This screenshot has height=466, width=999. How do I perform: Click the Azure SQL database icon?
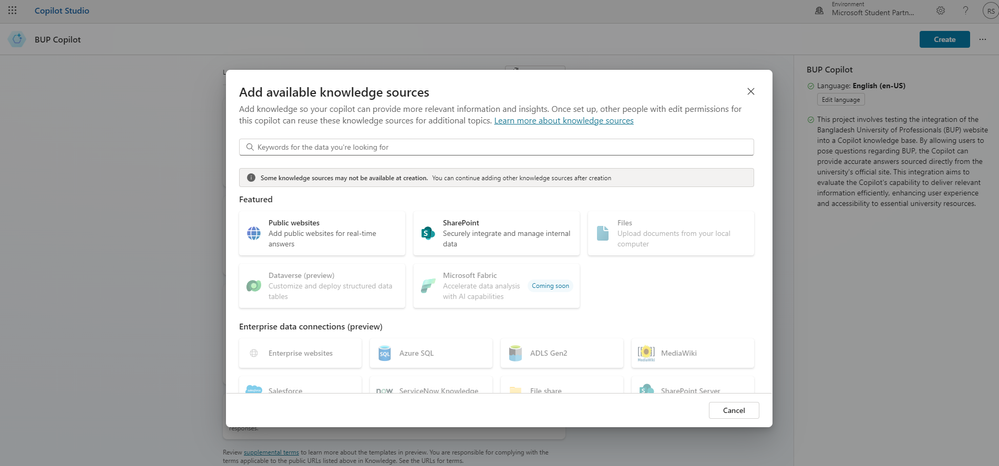click(384, 353)
